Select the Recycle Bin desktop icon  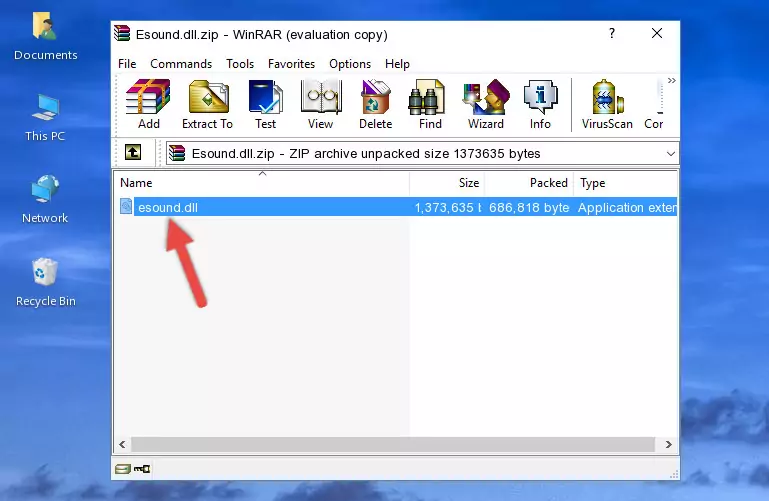pyautogui.click(x=45, y=282)
